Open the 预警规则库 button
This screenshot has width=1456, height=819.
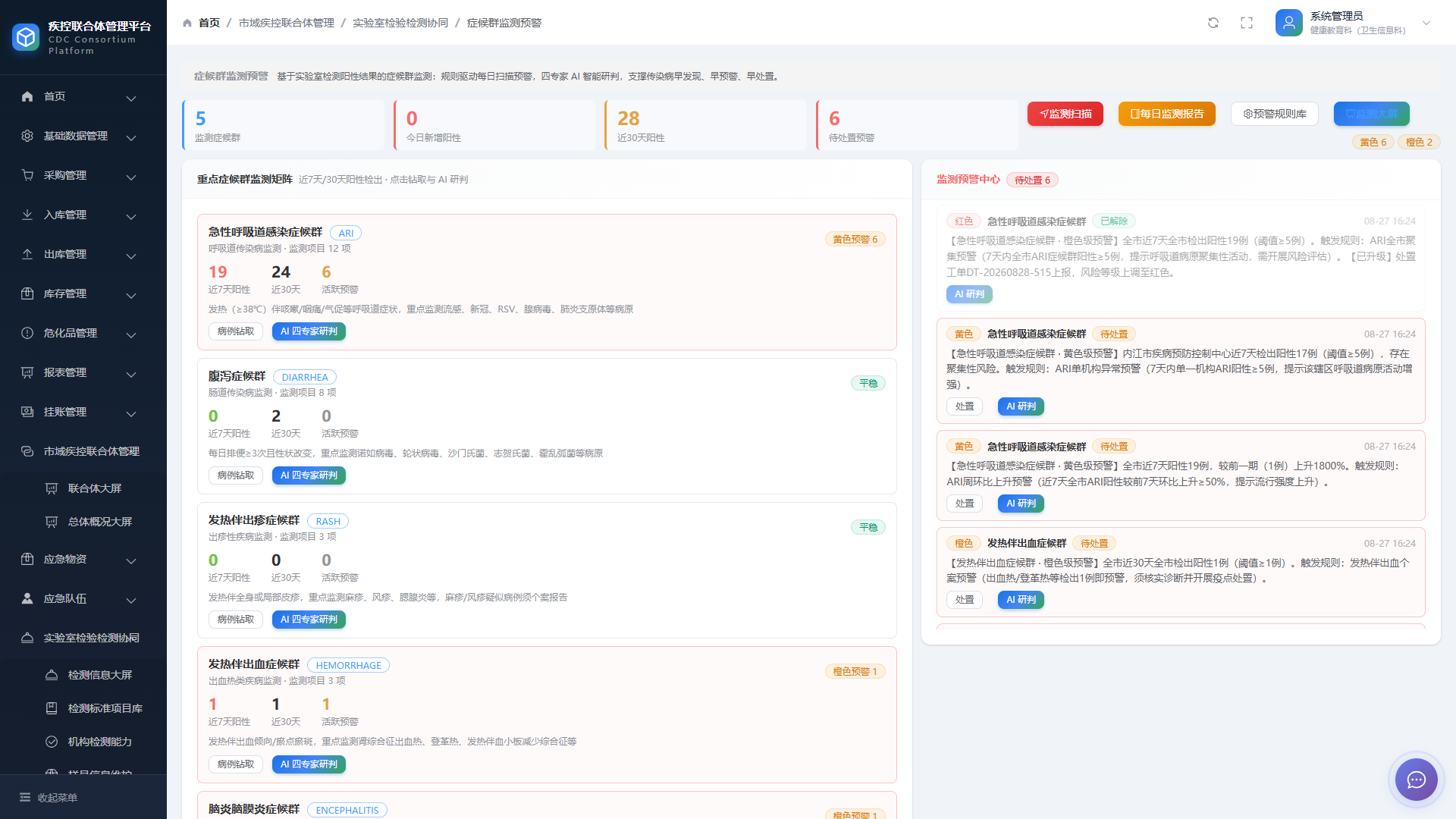coord(1275,114)
